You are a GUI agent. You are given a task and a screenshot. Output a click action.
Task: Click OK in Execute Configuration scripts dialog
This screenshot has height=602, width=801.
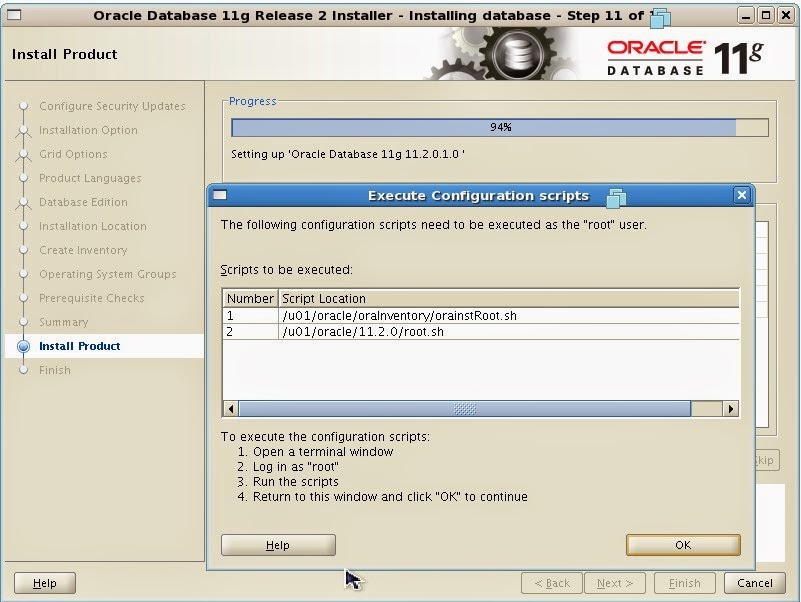(x=683, y=545)
